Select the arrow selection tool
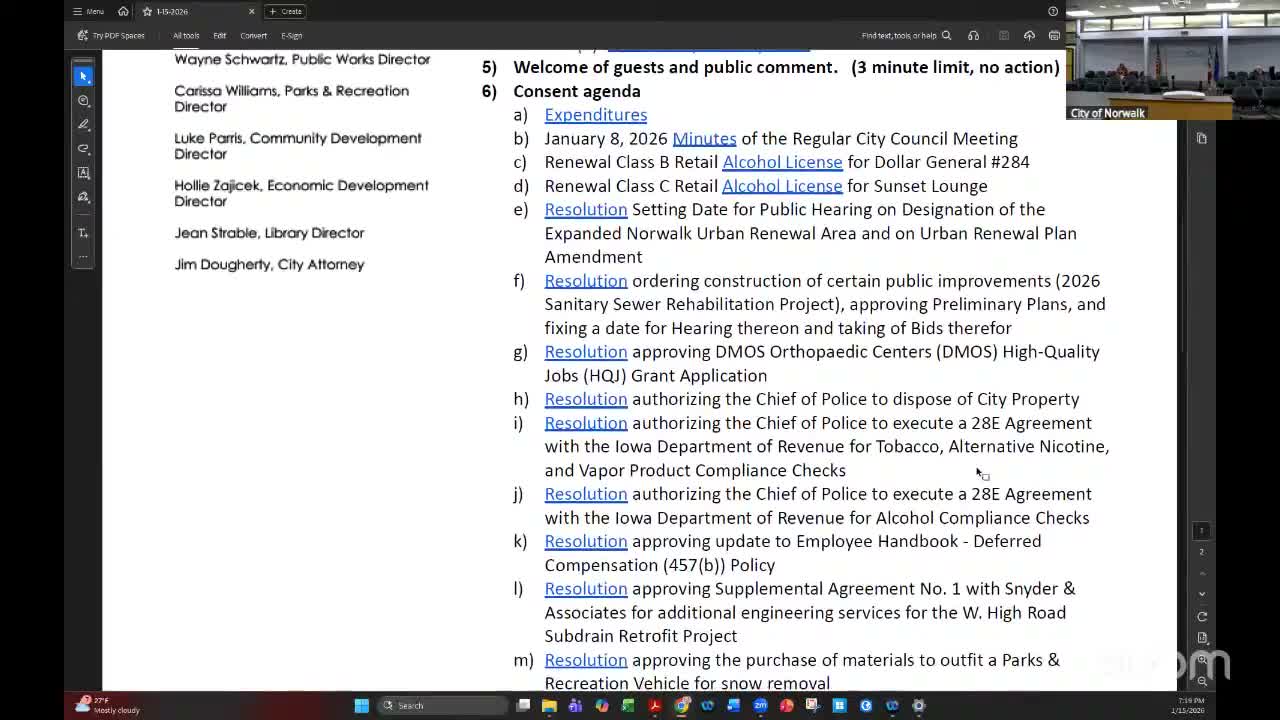This screenshot has height=720, width=1280. click(84, 77)
